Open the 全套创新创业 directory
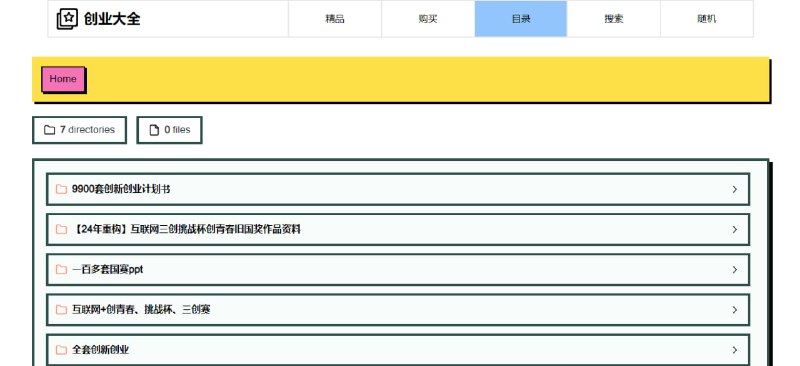This screenshot has height=366, width=800. point(398,350)
